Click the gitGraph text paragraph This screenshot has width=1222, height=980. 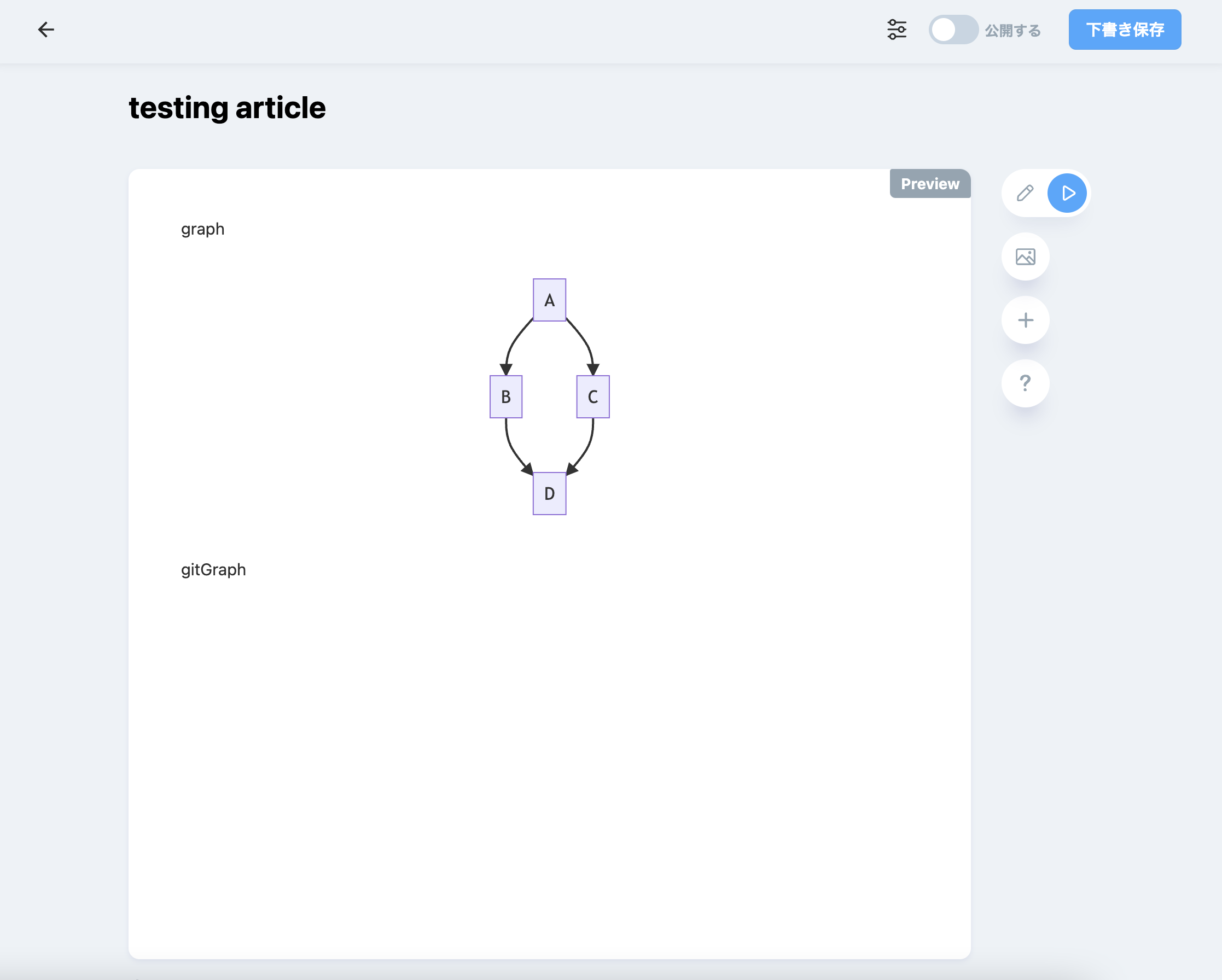point(213,570)
